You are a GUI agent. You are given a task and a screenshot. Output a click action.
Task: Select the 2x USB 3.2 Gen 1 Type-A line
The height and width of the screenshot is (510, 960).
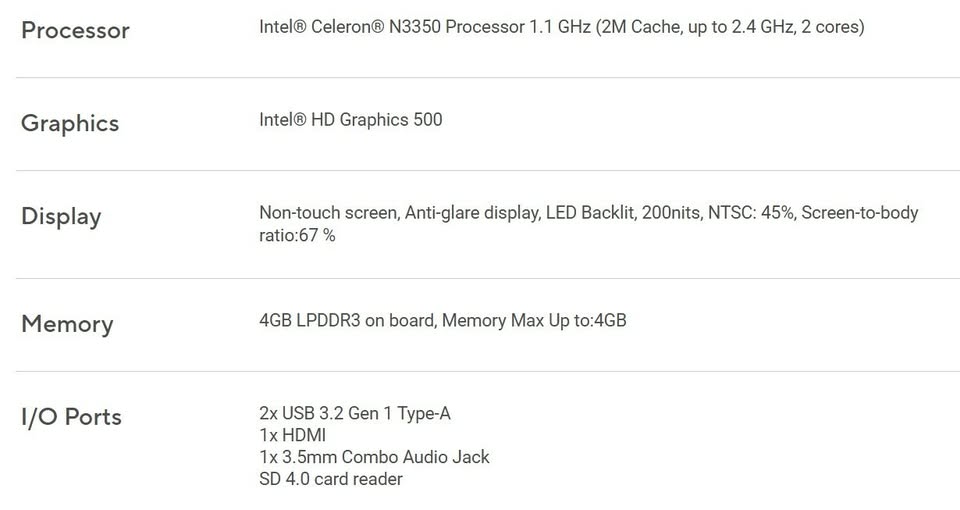pos(355,414)
